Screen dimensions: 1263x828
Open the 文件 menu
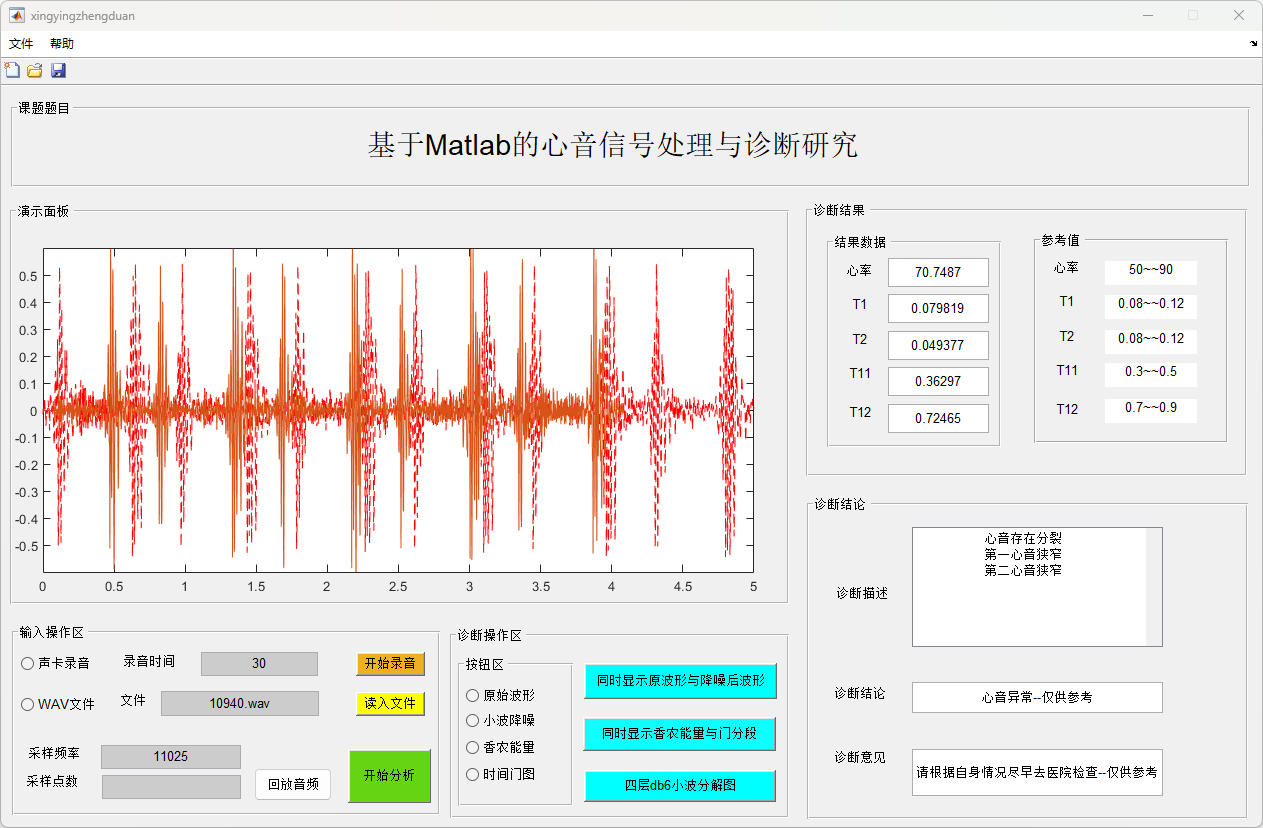(x=21, y=44)
